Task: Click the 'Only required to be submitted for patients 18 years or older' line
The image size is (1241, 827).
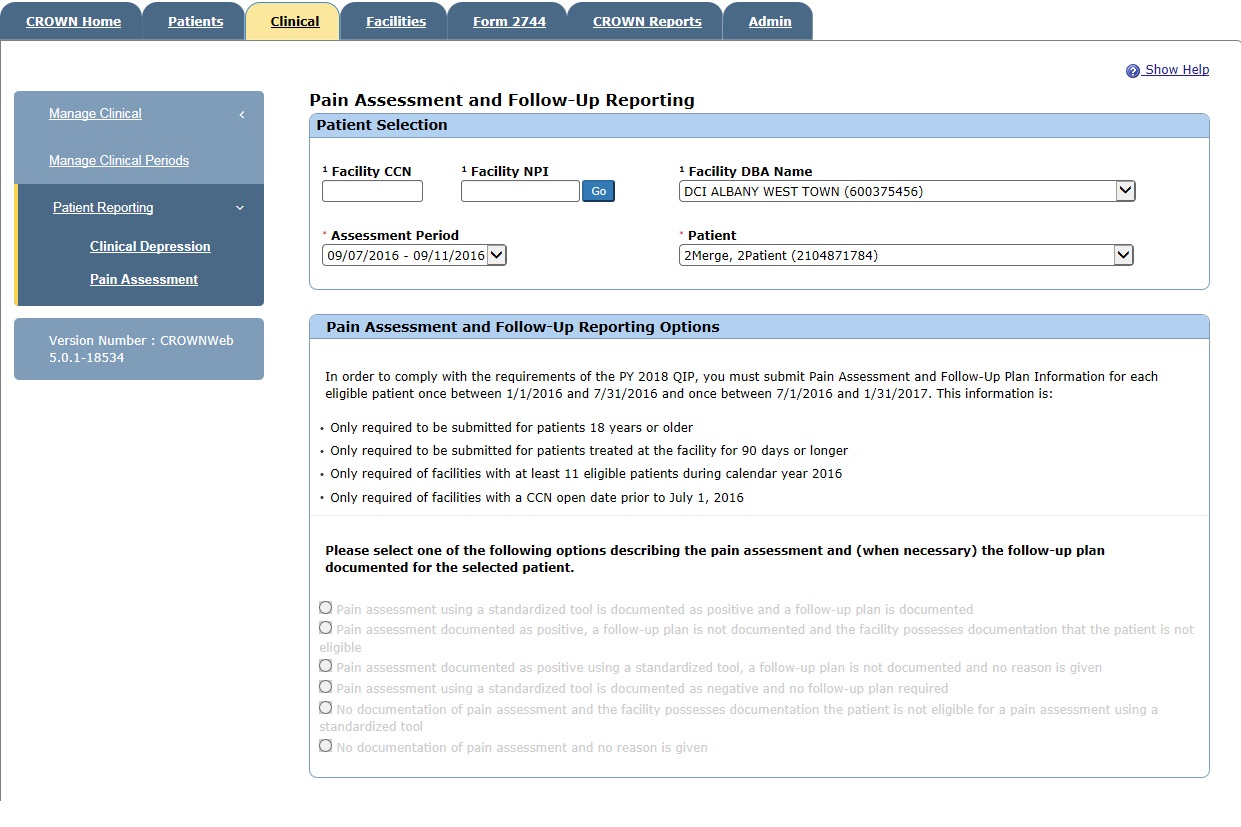Action: pos(511,428)
